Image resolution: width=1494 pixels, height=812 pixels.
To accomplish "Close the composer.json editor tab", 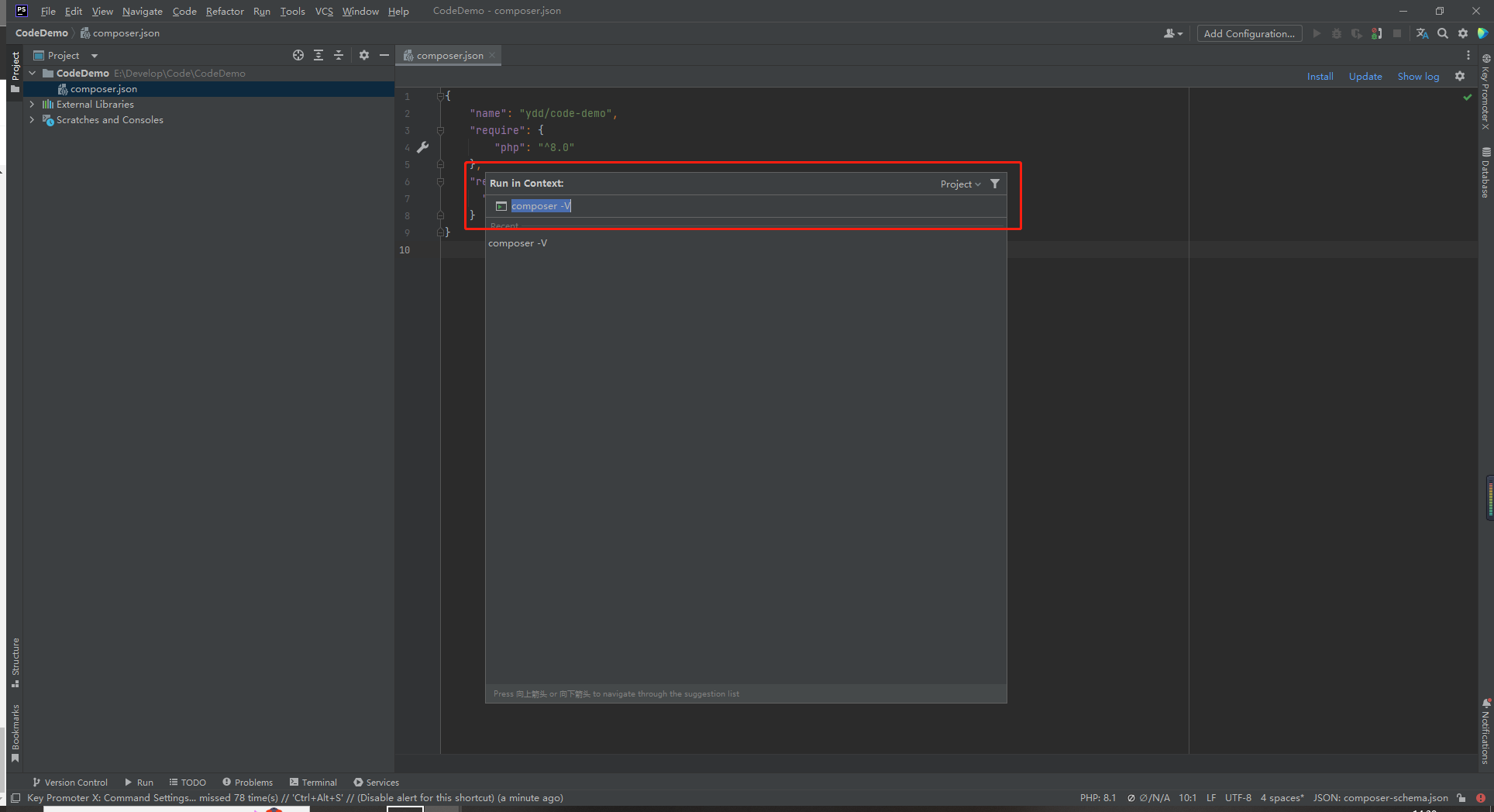I will [492, 55].
